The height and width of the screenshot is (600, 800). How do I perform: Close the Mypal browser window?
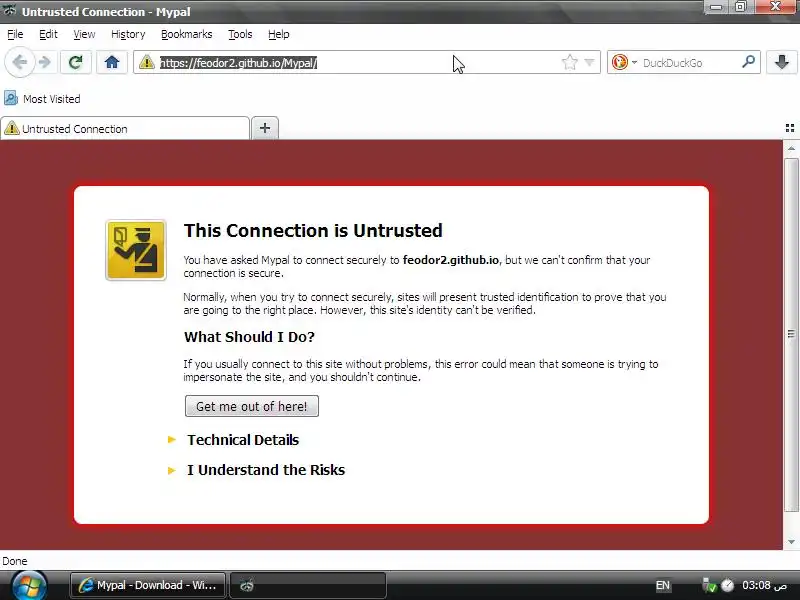tap(776, 7)
